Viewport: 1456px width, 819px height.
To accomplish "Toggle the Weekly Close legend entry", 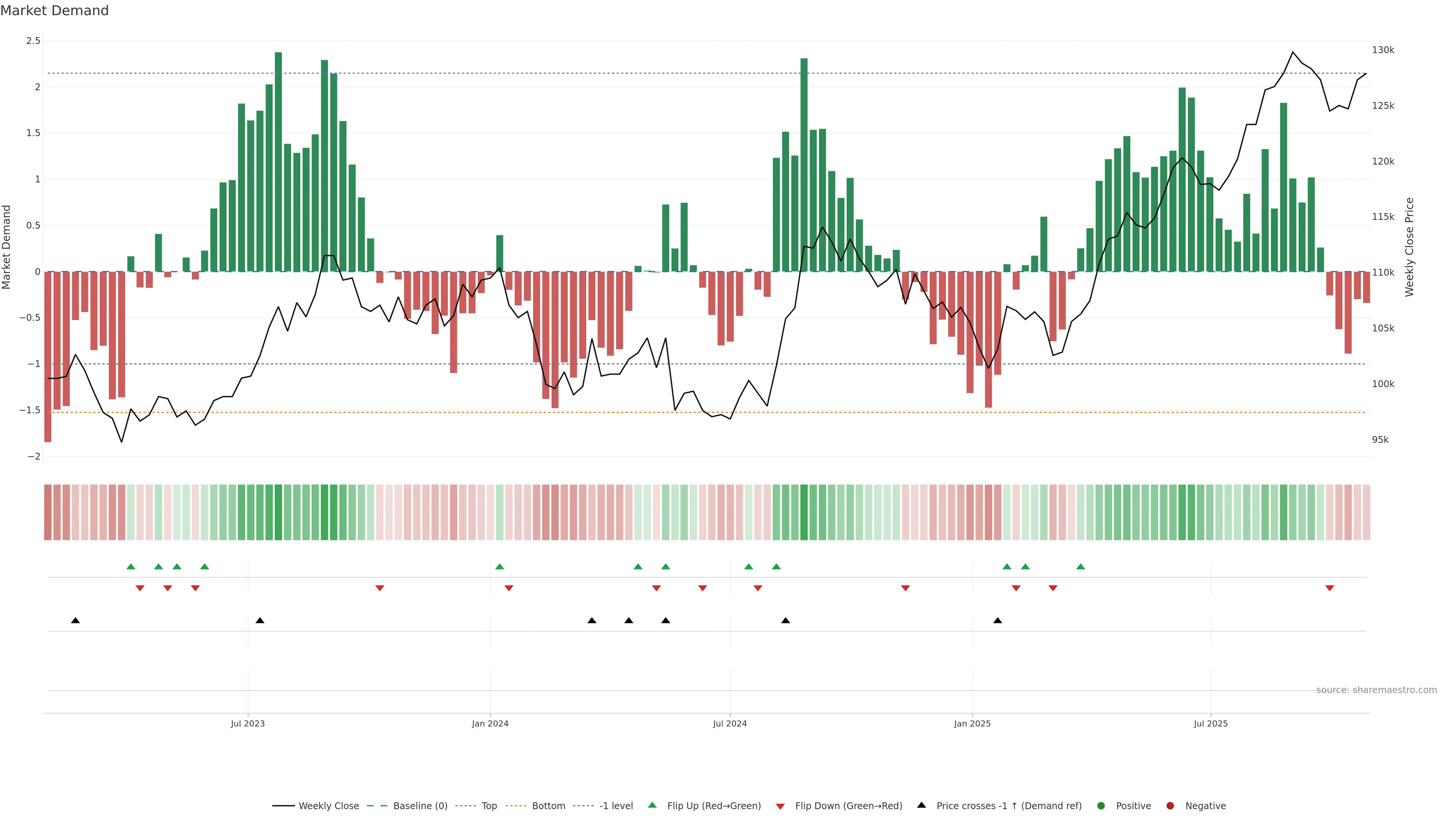I will coord(328,806).
